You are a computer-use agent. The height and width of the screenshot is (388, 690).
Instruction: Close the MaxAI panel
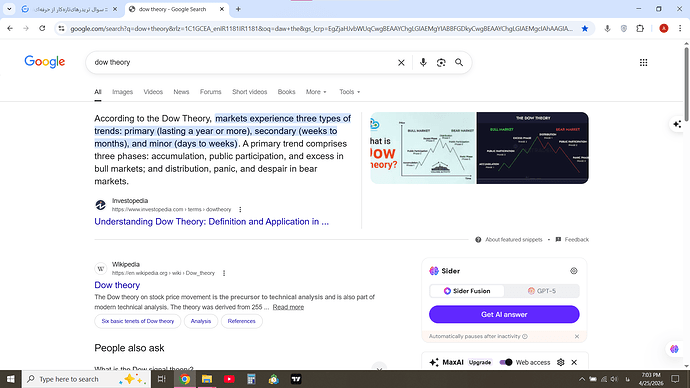point(574,362)
